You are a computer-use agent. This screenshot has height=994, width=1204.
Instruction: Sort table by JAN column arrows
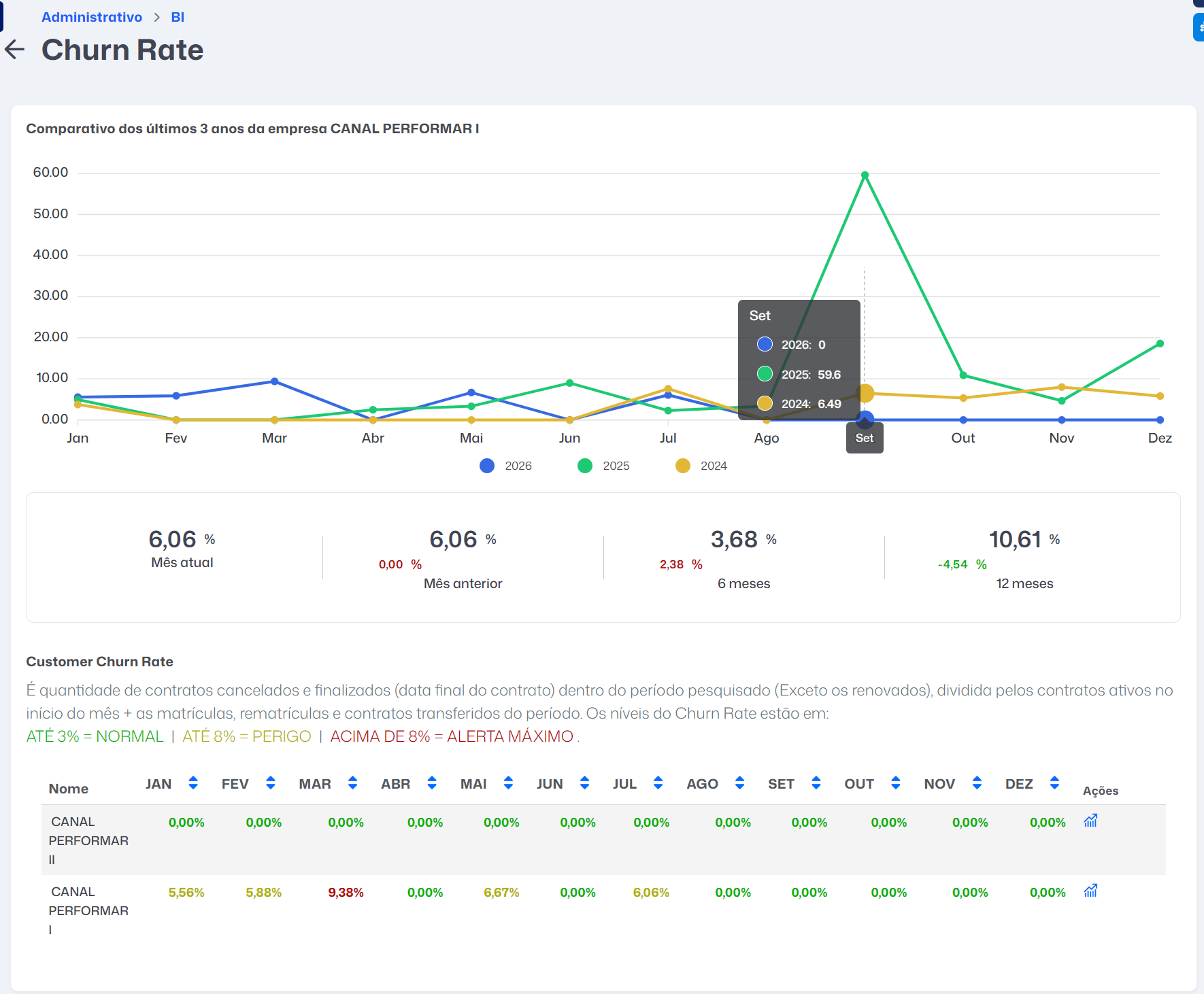tap(193, 783)
